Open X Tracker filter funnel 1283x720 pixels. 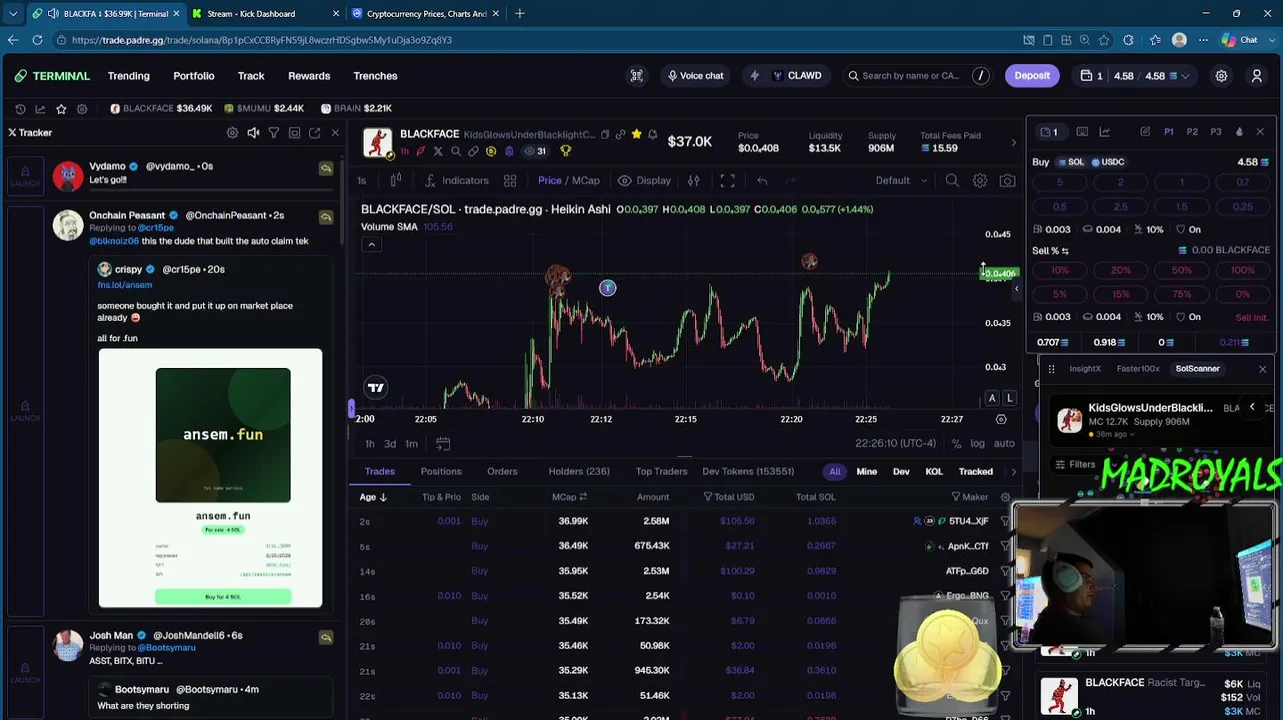click(273, 133)
